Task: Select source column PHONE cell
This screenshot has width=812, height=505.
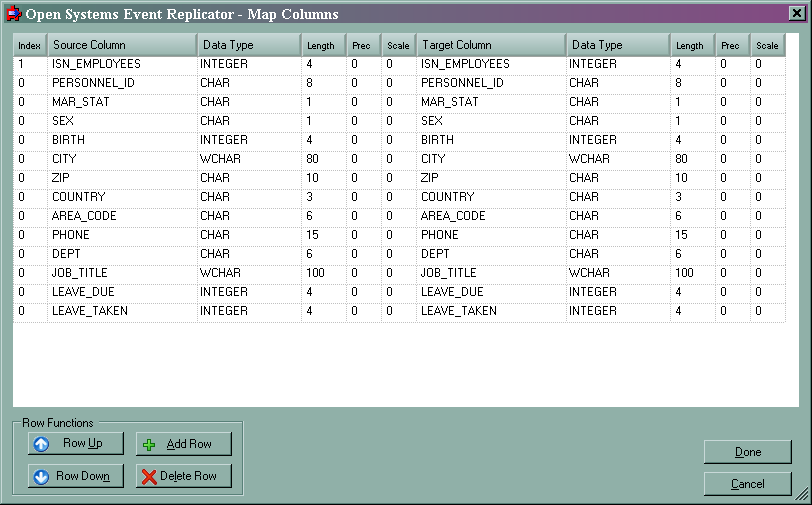Action: click(x=122, y=235)
